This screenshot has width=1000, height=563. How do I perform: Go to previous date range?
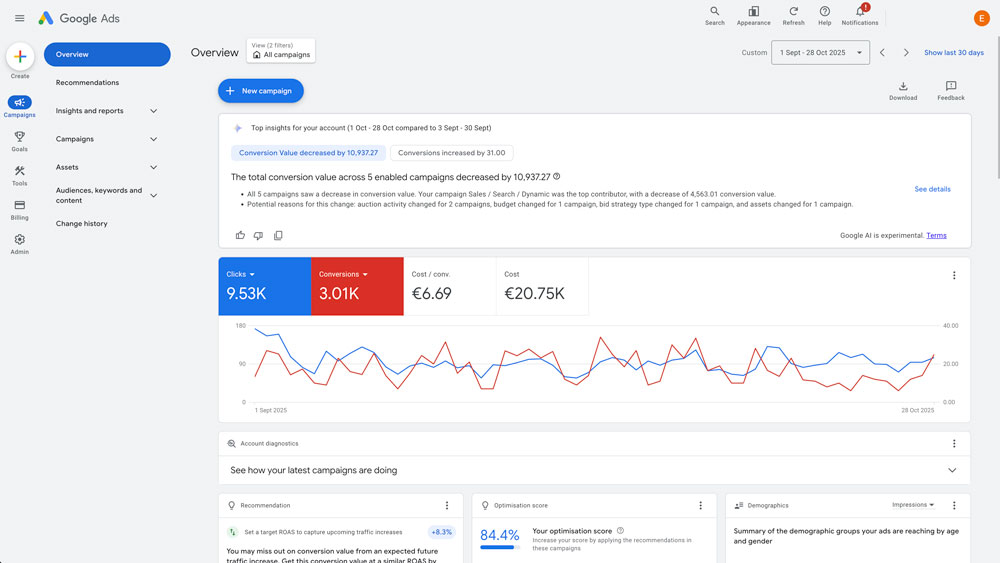(883, 53)
